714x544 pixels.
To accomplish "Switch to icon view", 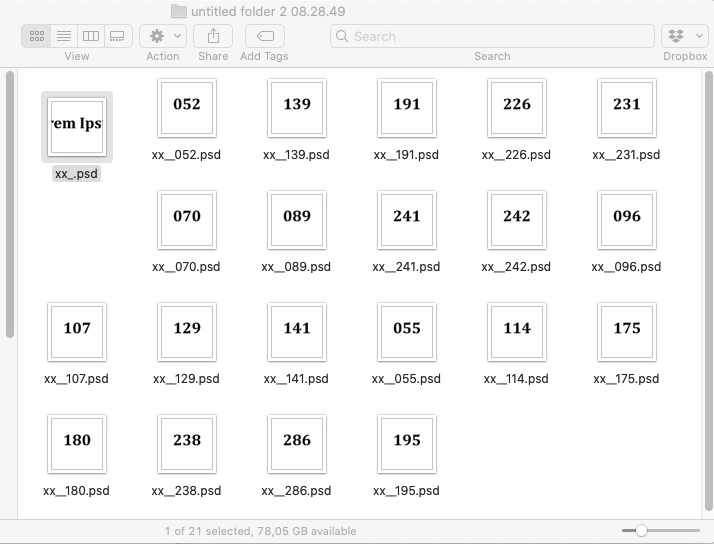I will tap(36, 36).
